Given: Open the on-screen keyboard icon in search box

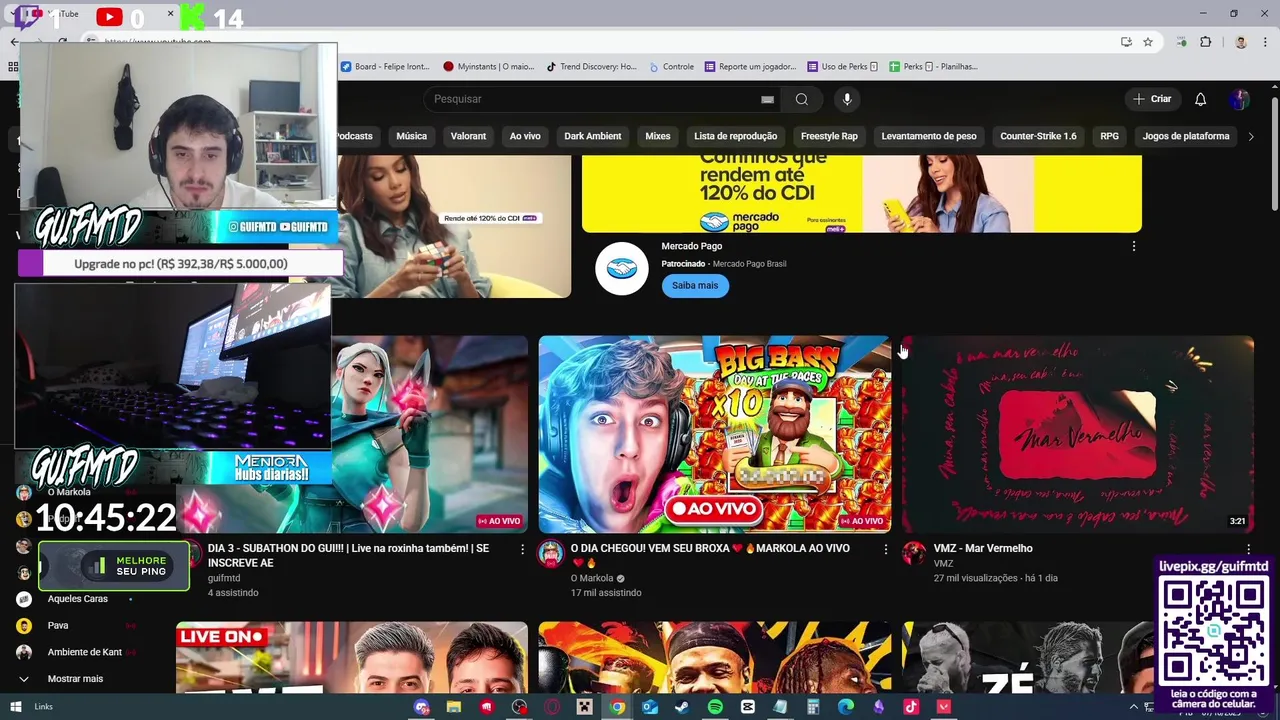Looking at the screenshot, I should coord(767,99).
